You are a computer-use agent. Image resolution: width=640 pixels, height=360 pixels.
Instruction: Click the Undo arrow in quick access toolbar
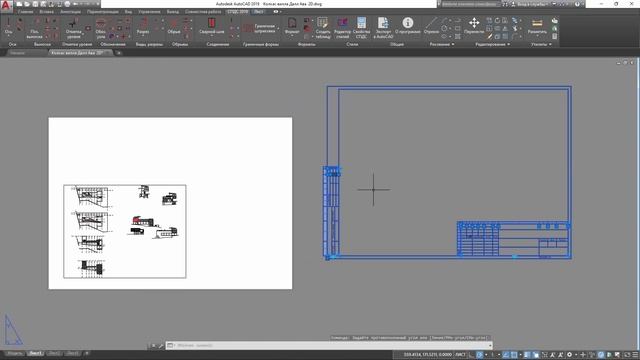point(76,4)
